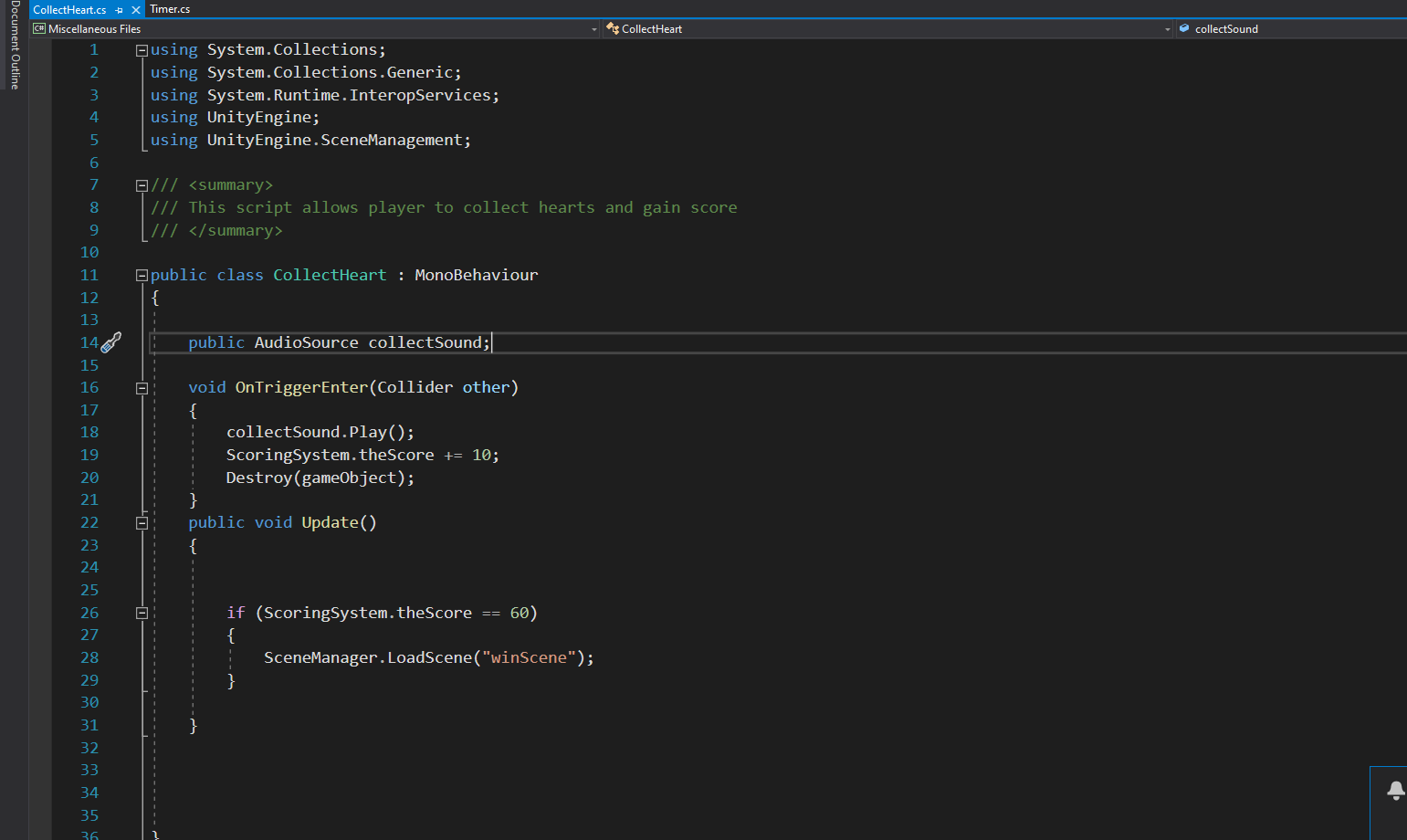This screenshot has height=840, width=1407.
Task: Close the CollectHeart.cs tab
Action: point(136,10)
